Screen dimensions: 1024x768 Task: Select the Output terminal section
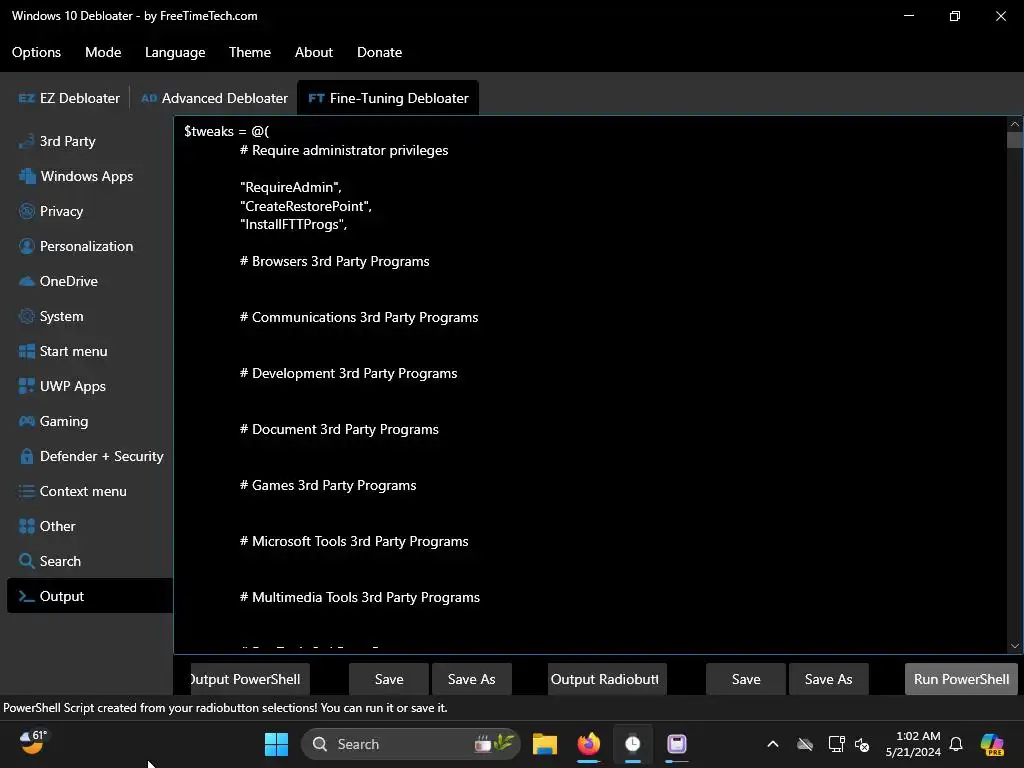89,596
